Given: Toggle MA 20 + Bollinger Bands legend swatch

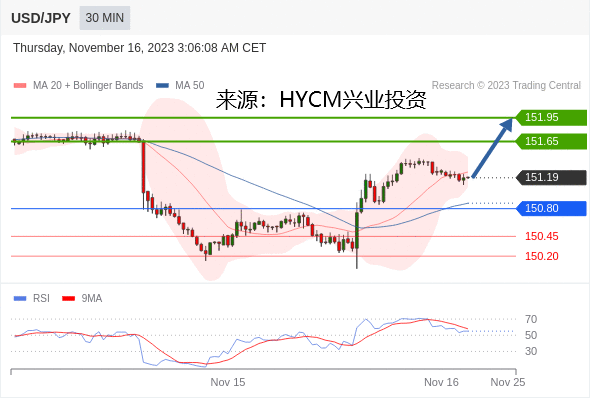Looking at the screenshot, I should click(20, 86).
